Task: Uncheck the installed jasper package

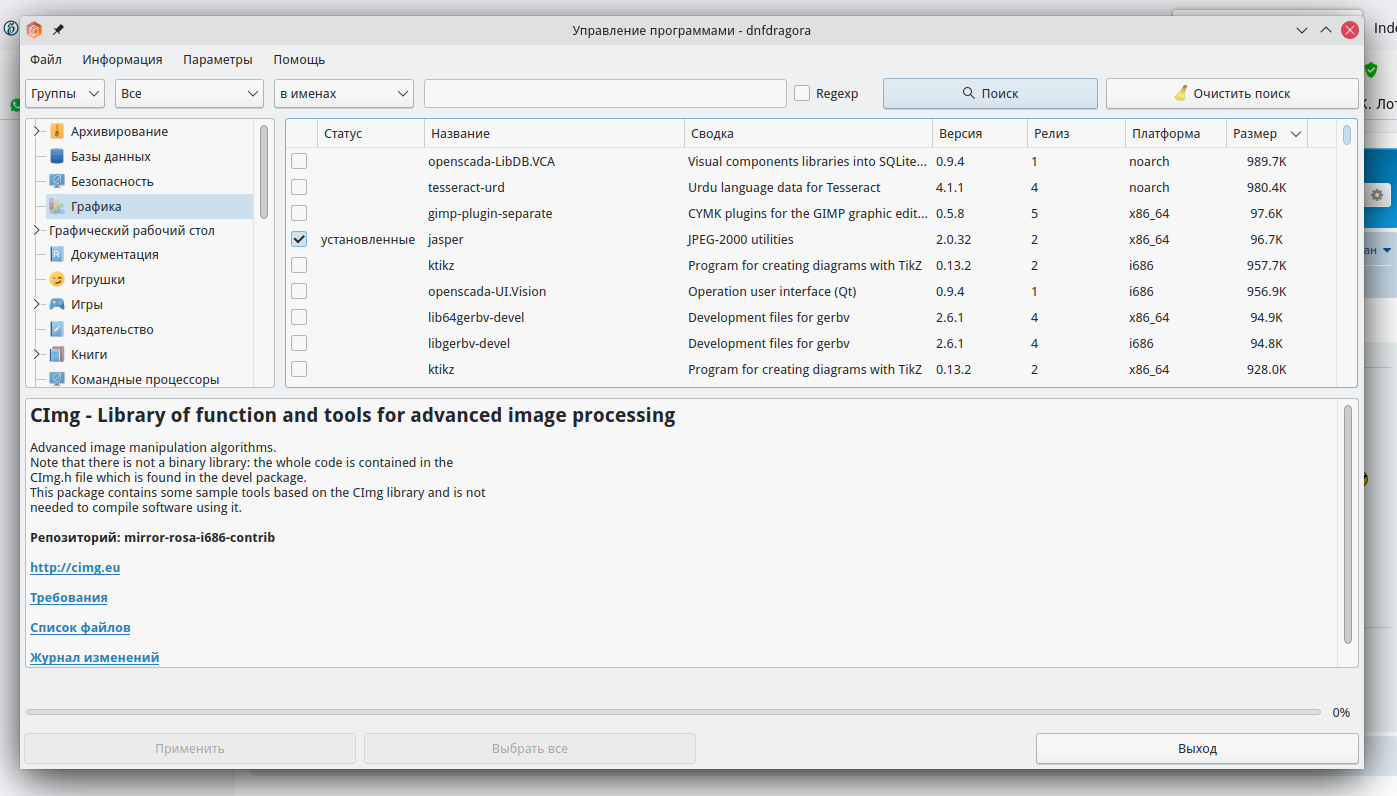Action: [x=299, y=240]
